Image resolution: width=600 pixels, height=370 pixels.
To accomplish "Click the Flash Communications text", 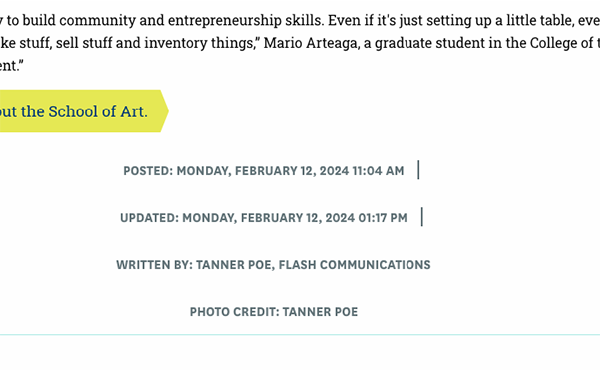I will click(354, 265).
